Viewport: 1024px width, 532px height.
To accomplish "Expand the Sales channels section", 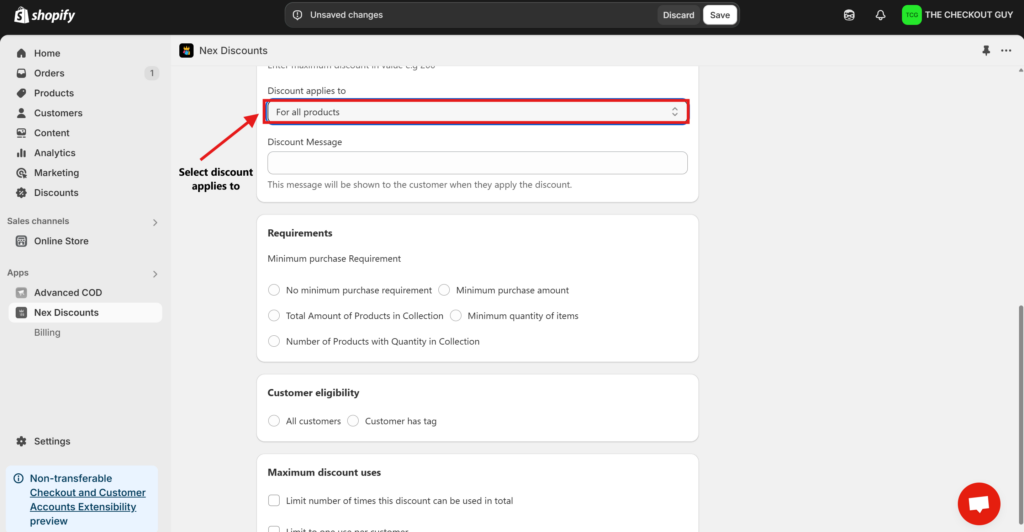I will pyautogui.click(x=154, y=222).
